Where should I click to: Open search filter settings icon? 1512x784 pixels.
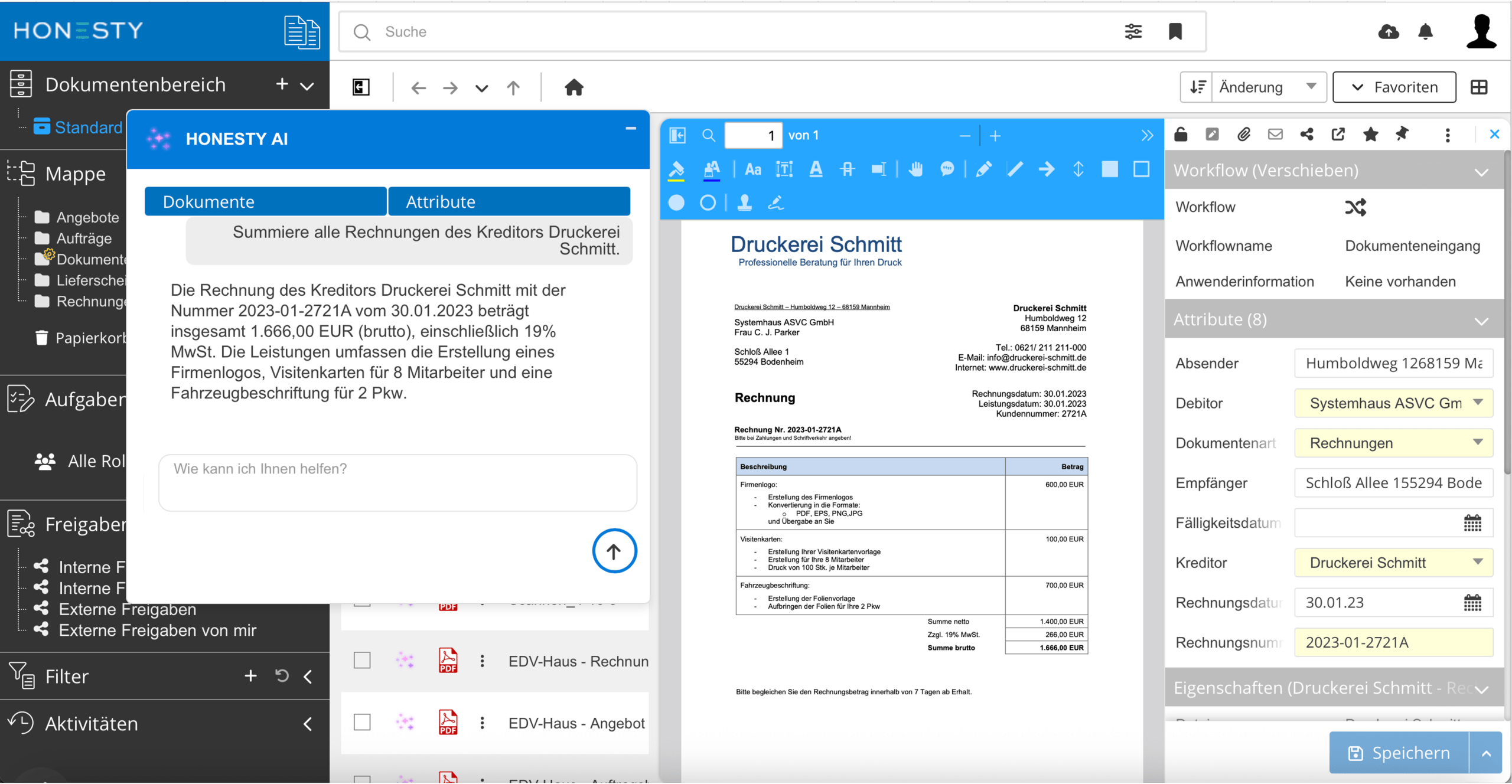pos(1133,32)
